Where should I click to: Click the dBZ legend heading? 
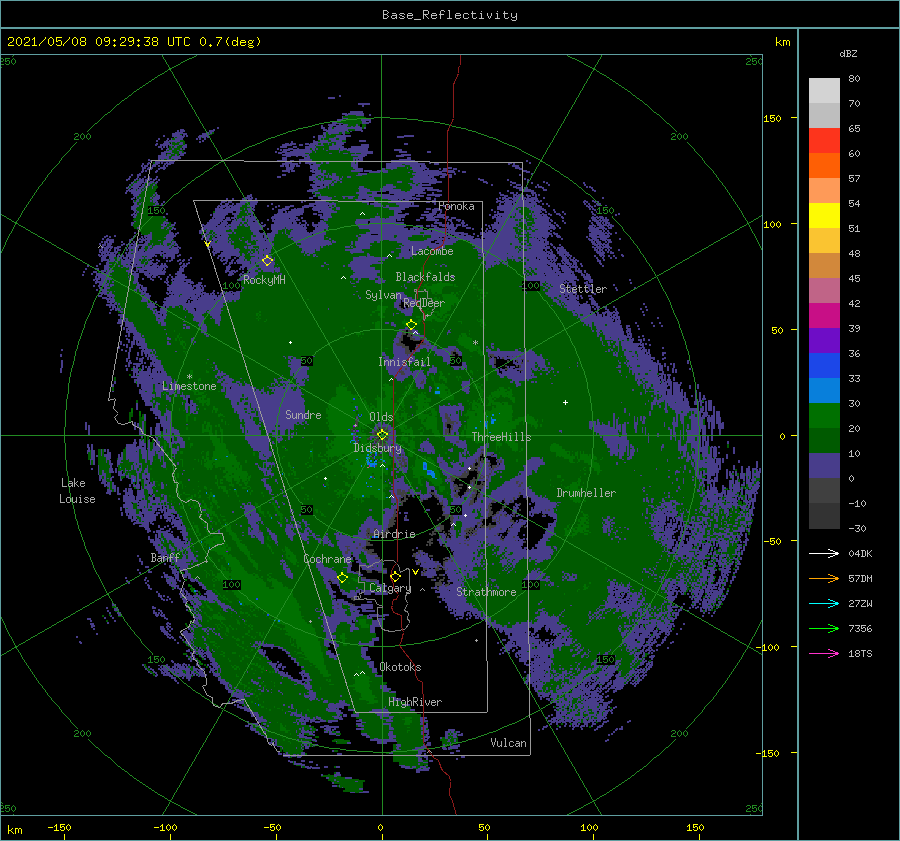point(848,53)
